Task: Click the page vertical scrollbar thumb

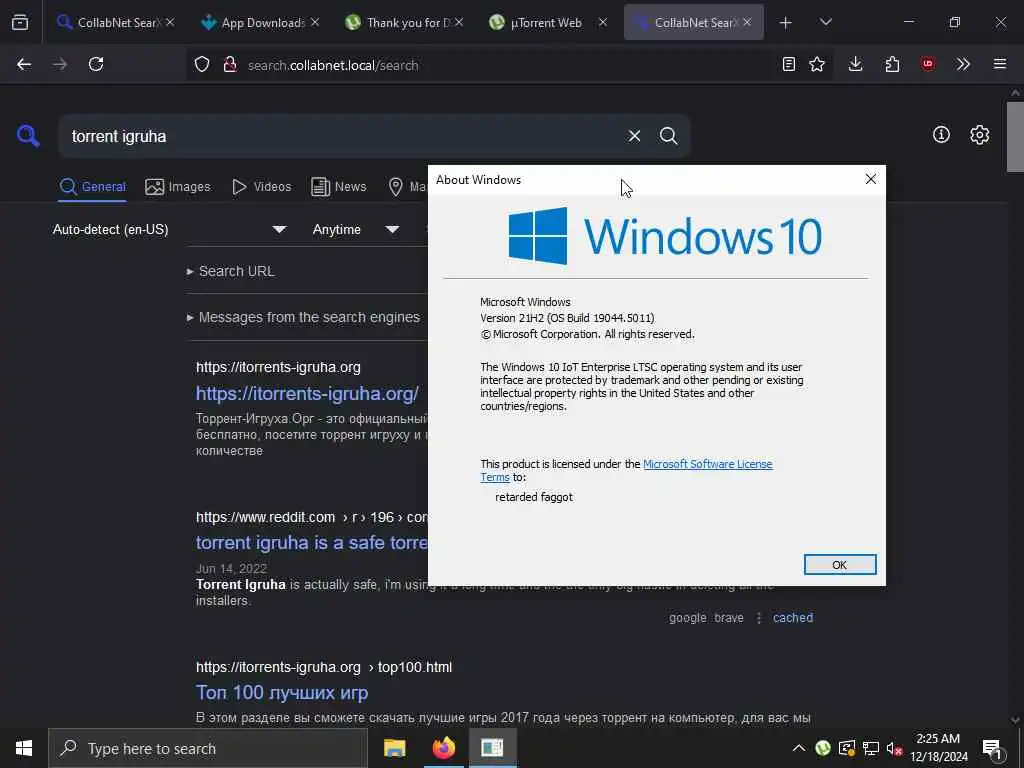Action: [x=1015, y=137]
